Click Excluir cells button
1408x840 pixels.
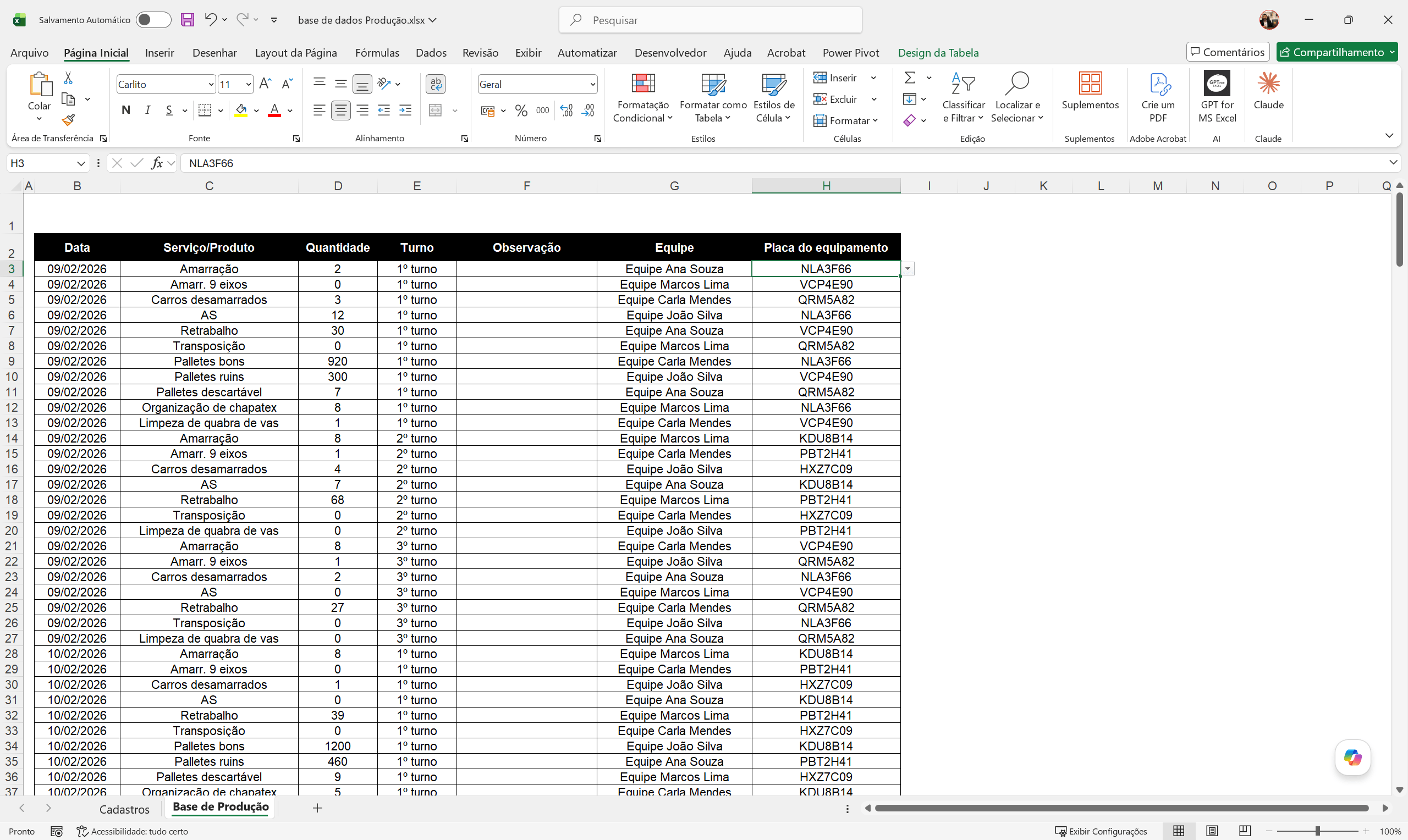[x=835, y=100]
